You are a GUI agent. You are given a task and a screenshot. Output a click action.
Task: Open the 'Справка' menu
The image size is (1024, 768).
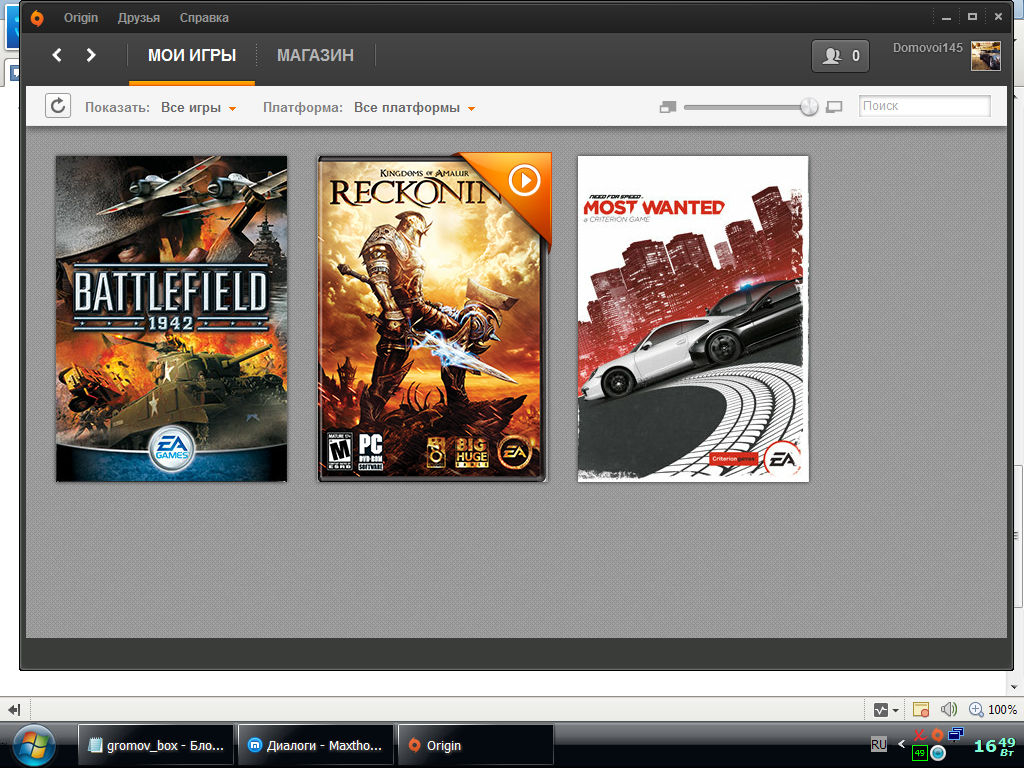click(204, 18)
